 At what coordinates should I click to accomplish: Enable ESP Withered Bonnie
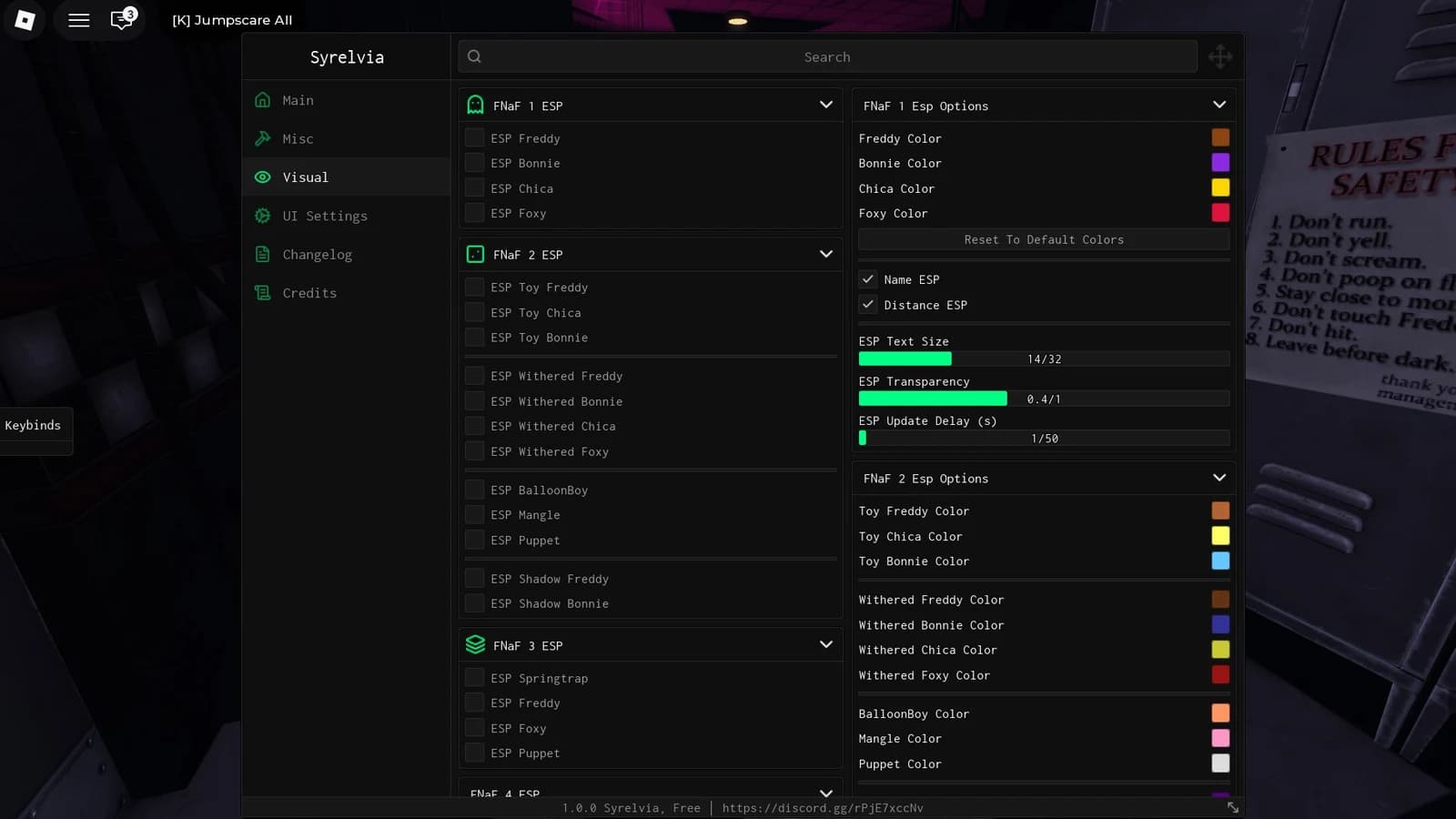tap(474, 401)
